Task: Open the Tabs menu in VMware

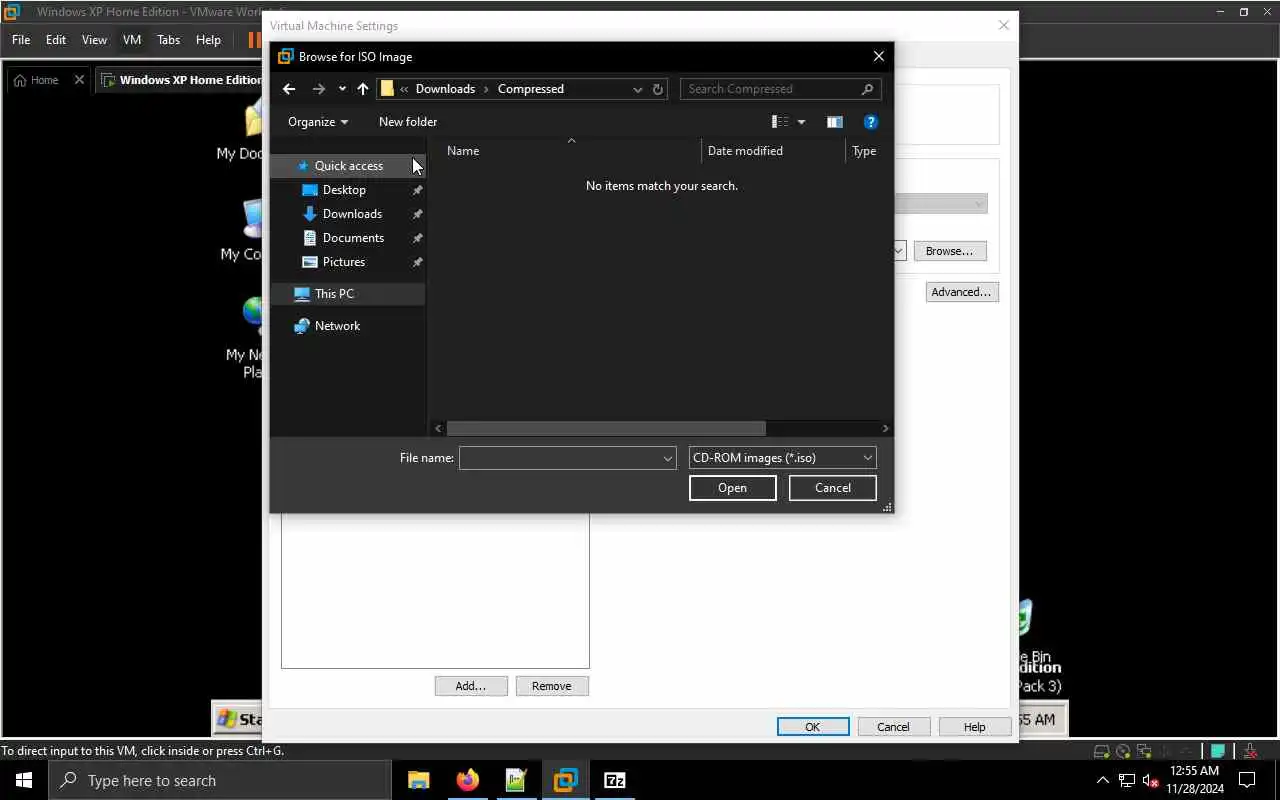Action: pos(169,40)
